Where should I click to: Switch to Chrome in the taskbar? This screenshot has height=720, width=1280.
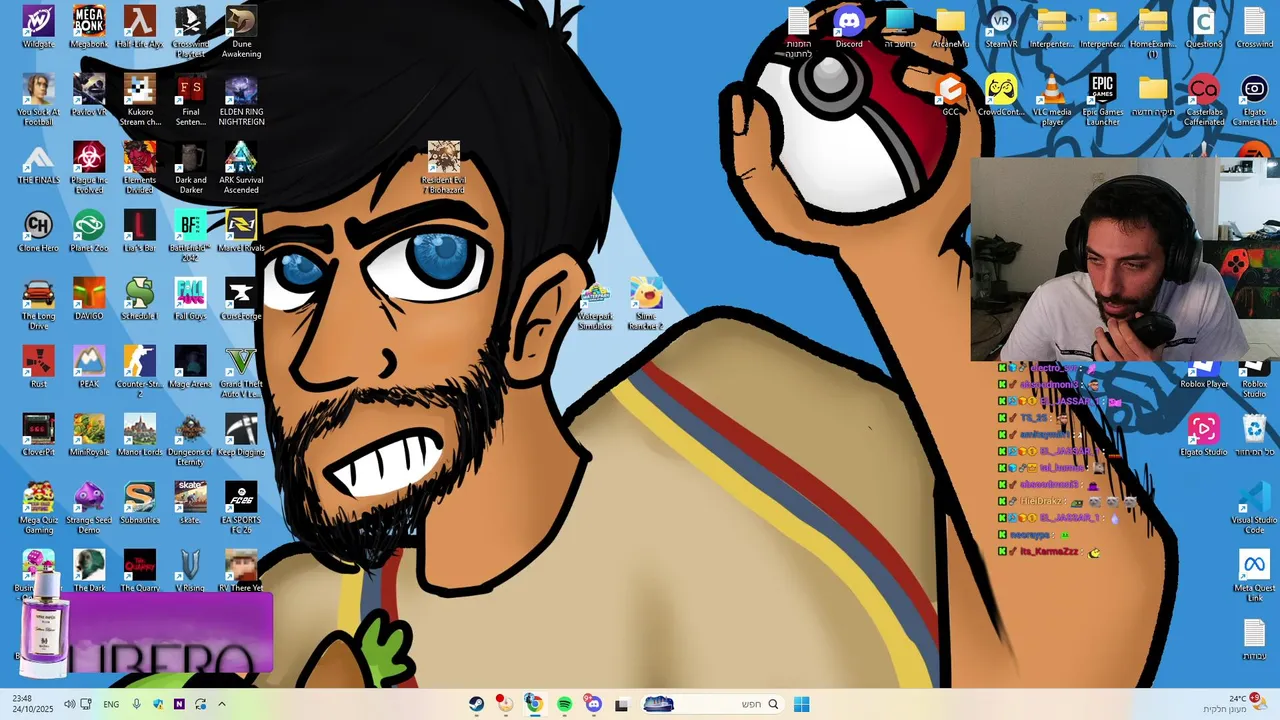(x=534, y=704)
